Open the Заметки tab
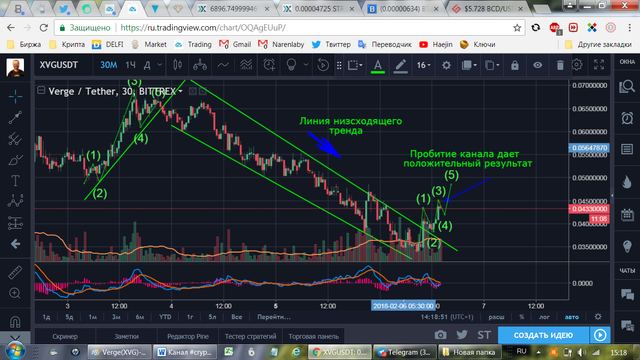 point(126,336)
